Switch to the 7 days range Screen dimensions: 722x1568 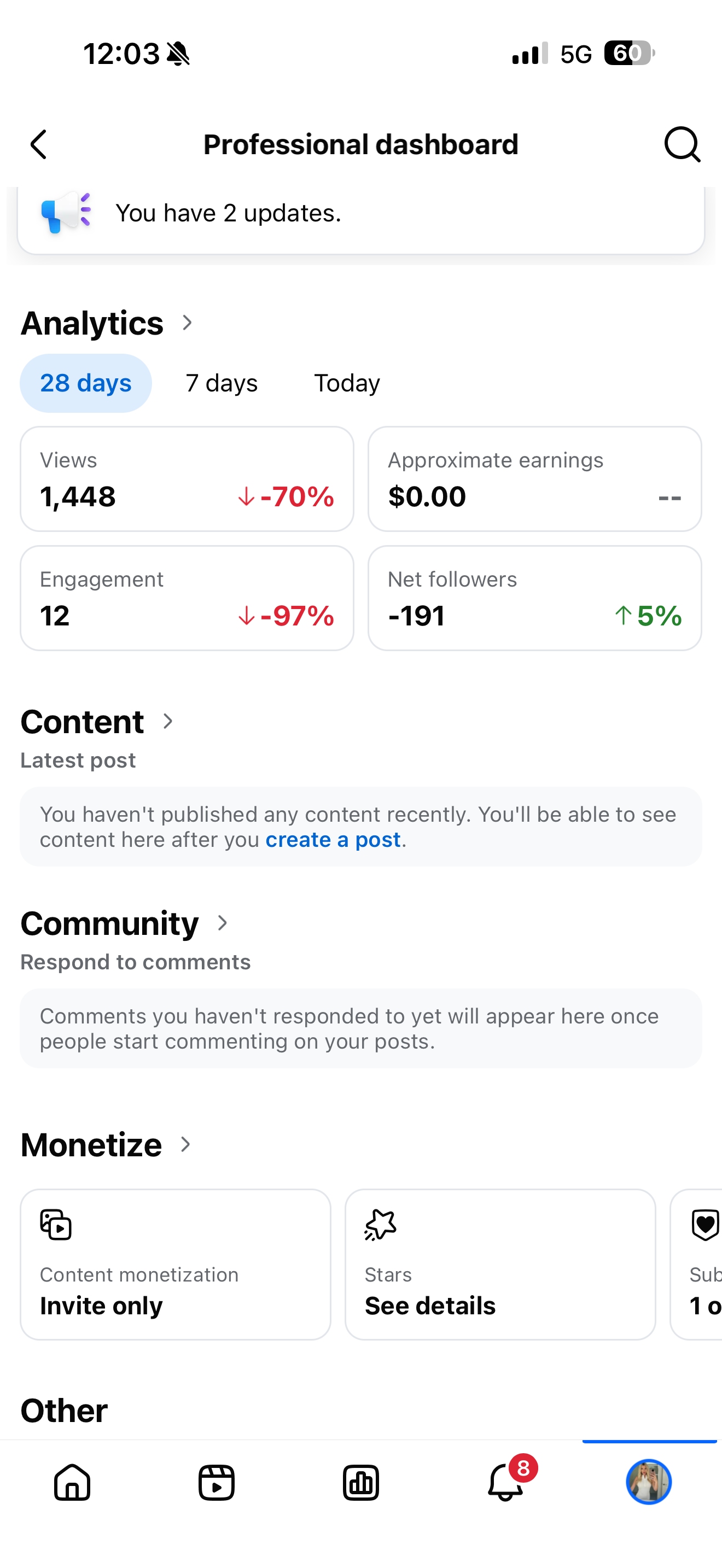(222, 383)
